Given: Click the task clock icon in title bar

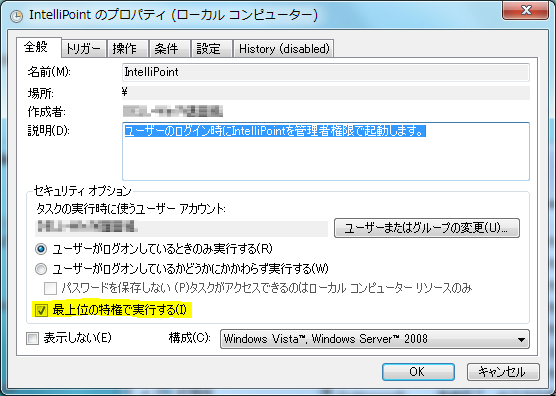Looking at the screenshot, I should (x=16, y=16).
